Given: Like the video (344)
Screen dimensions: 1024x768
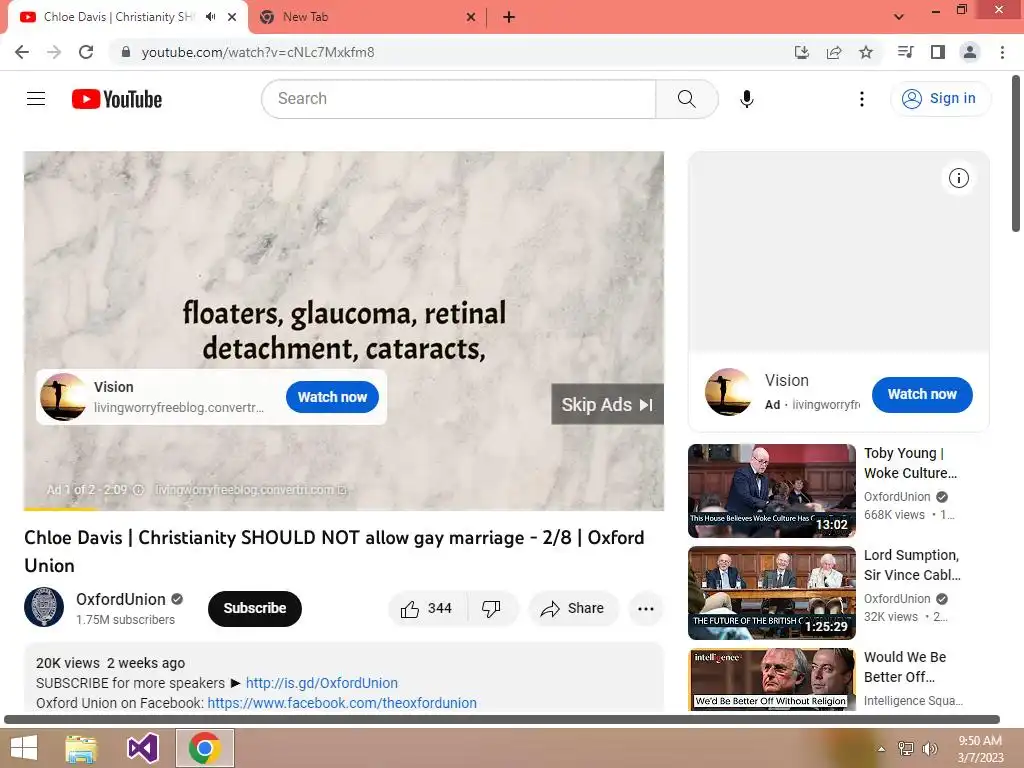Looking at the screenshot, I should 428,609.
